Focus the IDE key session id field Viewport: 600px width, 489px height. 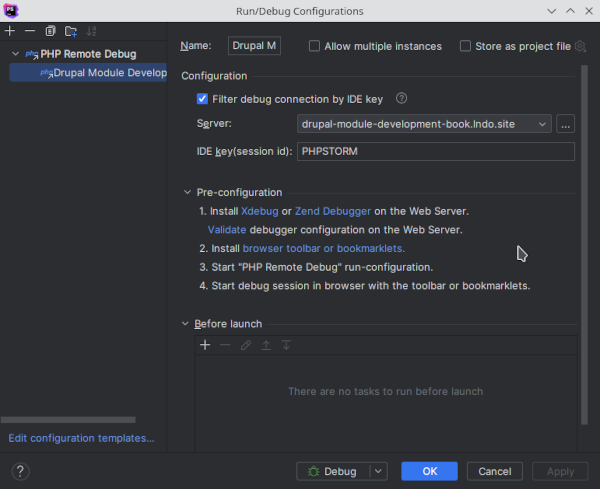pyautogui.click(x=435, y=152)
